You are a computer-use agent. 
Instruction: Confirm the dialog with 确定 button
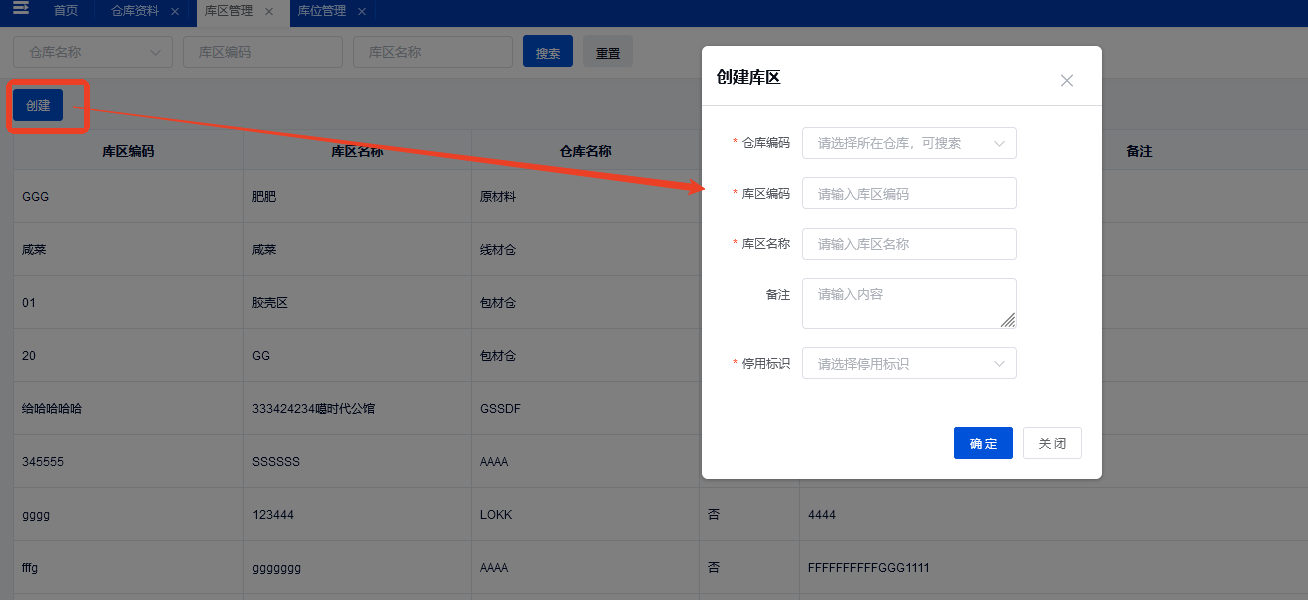(x=983, y=442)
